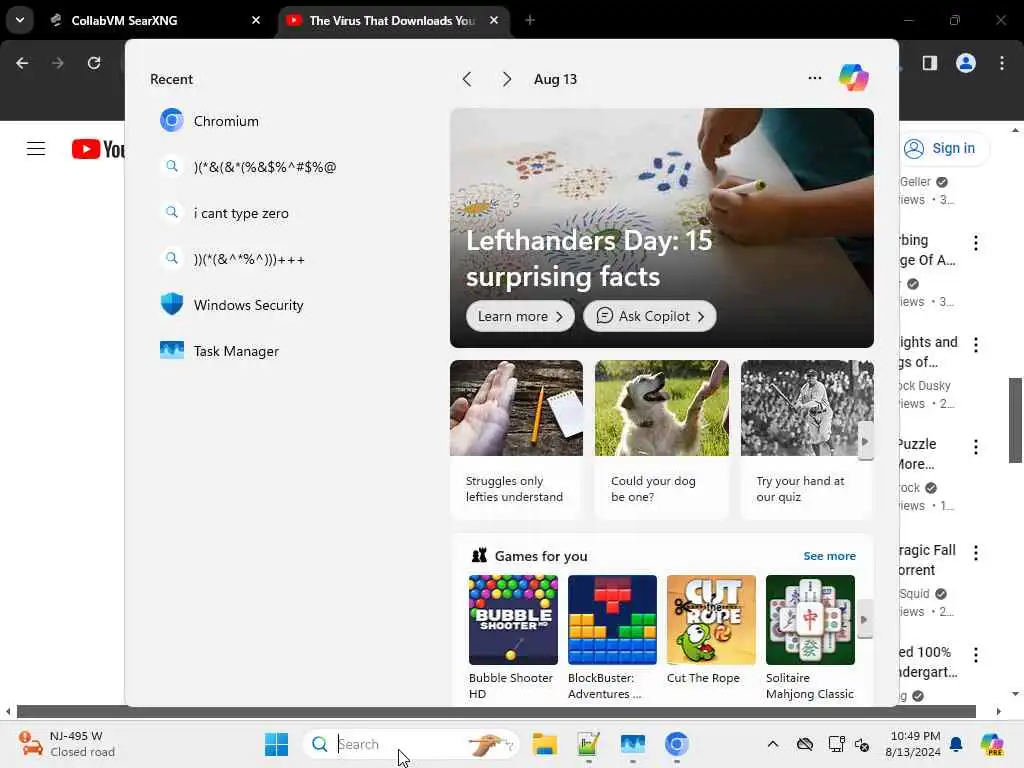Open Task Manager from Recent list
Image resolution: width=1024 pixels, height=768 pixels.
tap(236, 351)
